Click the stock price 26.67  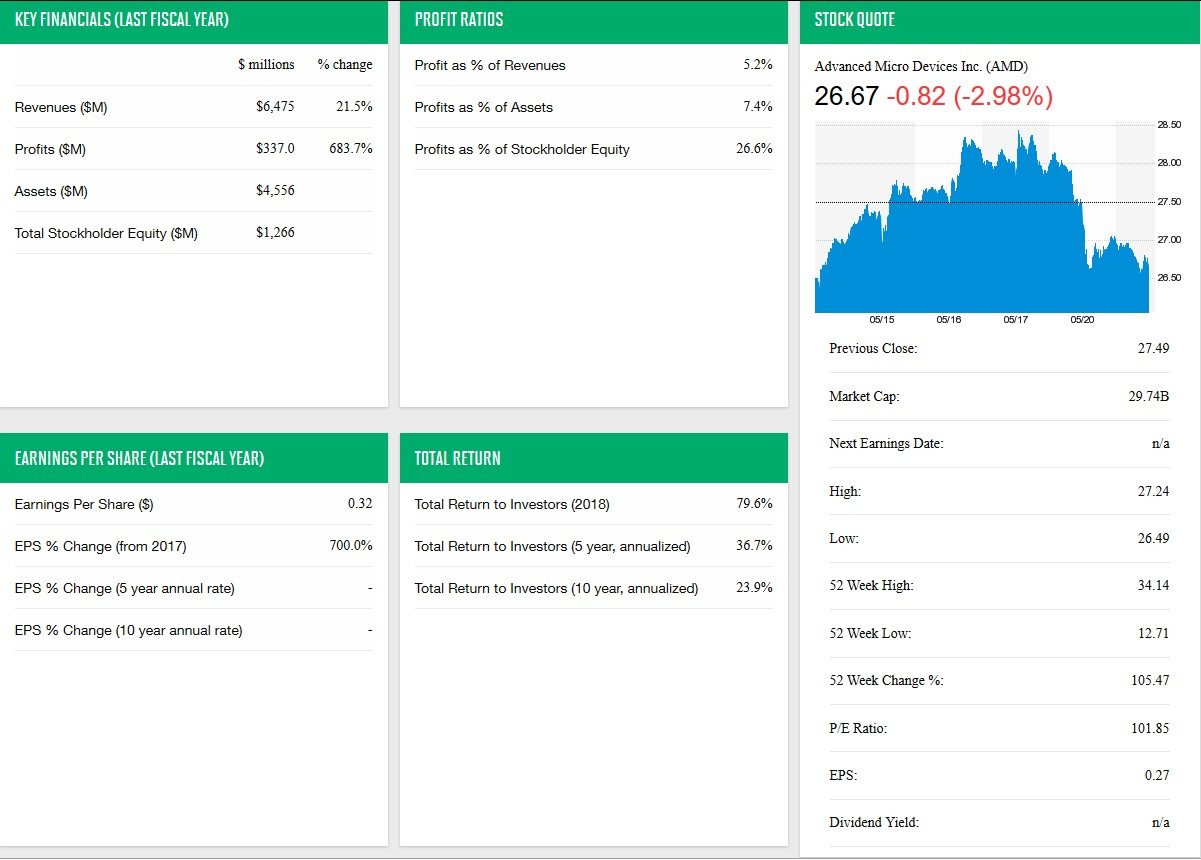[x=847, y=96]
